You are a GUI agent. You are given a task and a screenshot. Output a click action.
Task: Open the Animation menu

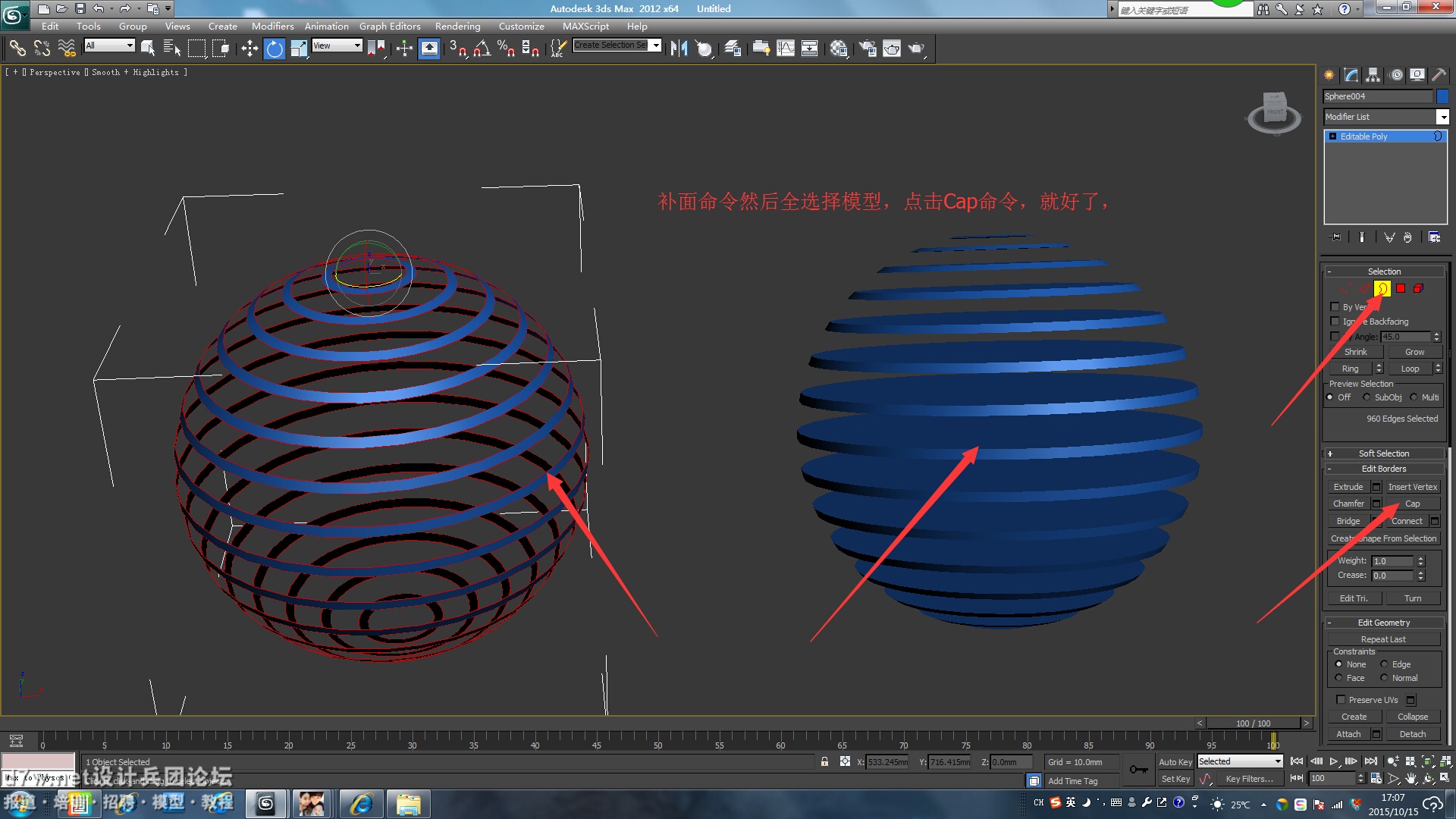tap(326, 26)
